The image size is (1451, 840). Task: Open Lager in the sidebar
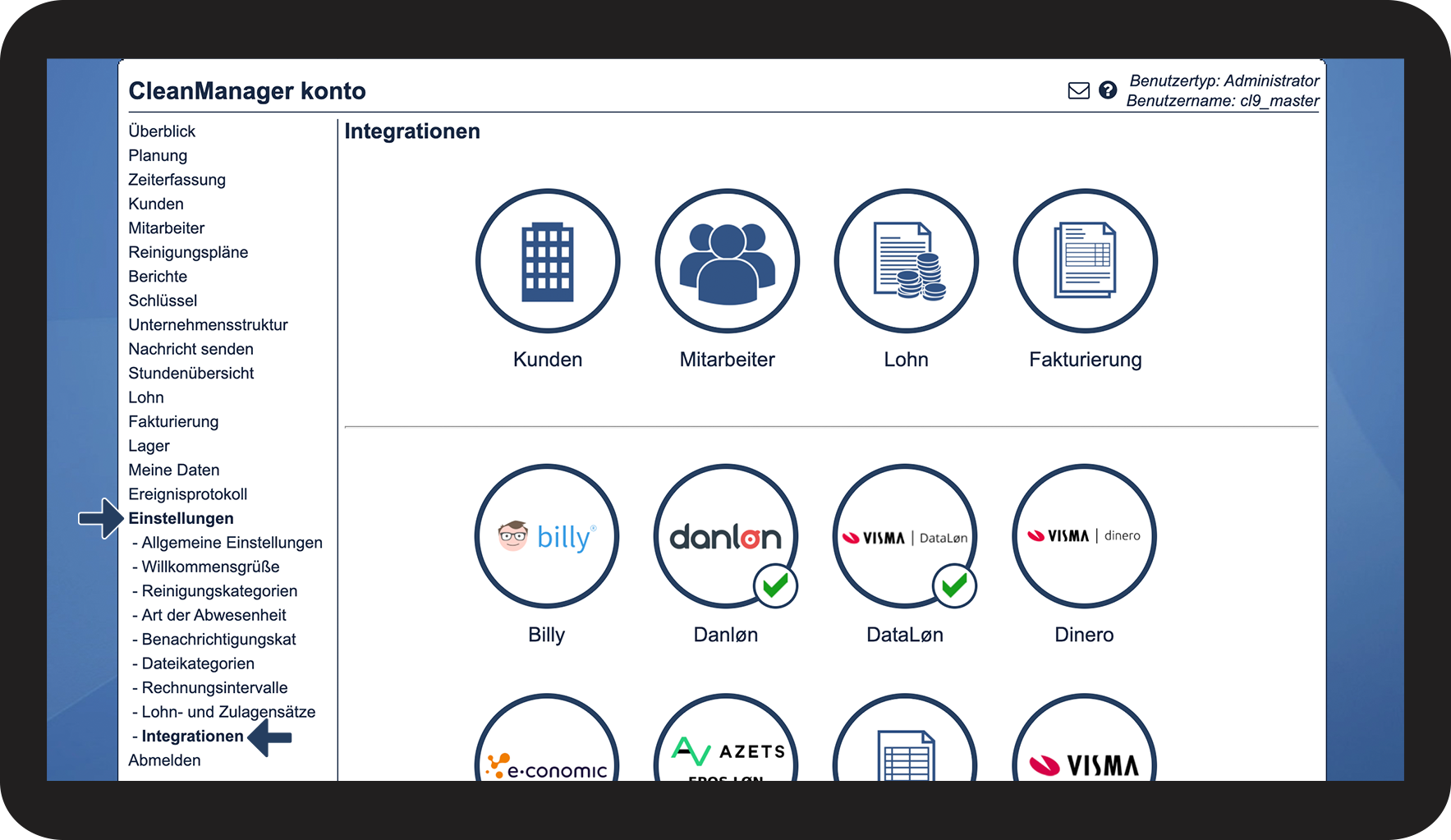pyautogui.click(x=149, y=446)
